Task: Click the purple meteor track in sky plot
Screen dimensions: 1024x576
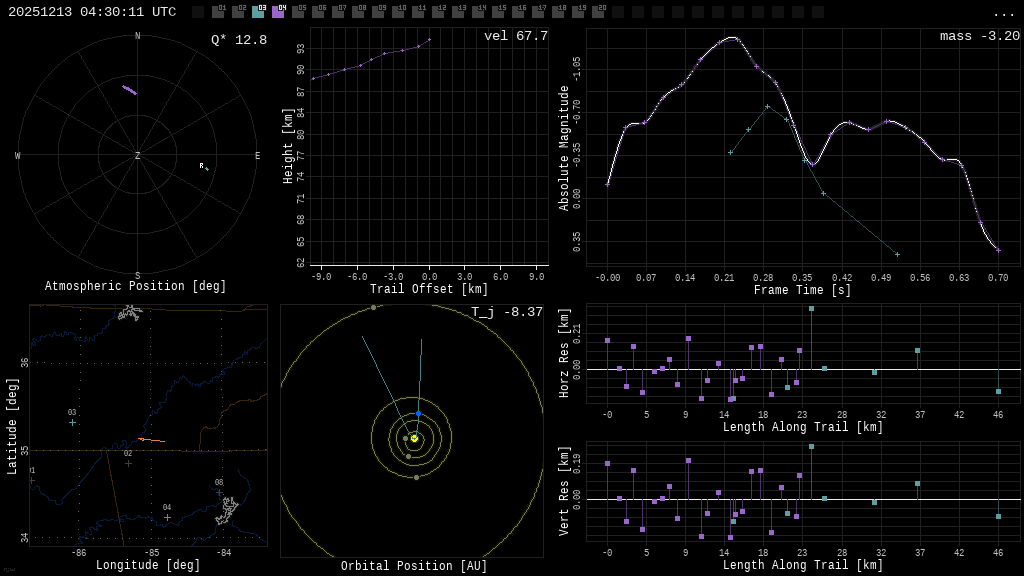Action: click(x=129, y=90)
